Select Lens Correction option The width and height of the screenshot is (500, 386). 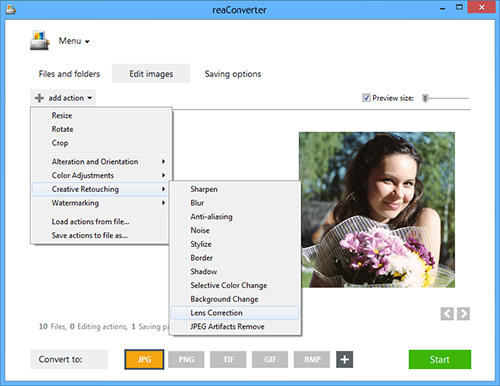coord(235,313)
